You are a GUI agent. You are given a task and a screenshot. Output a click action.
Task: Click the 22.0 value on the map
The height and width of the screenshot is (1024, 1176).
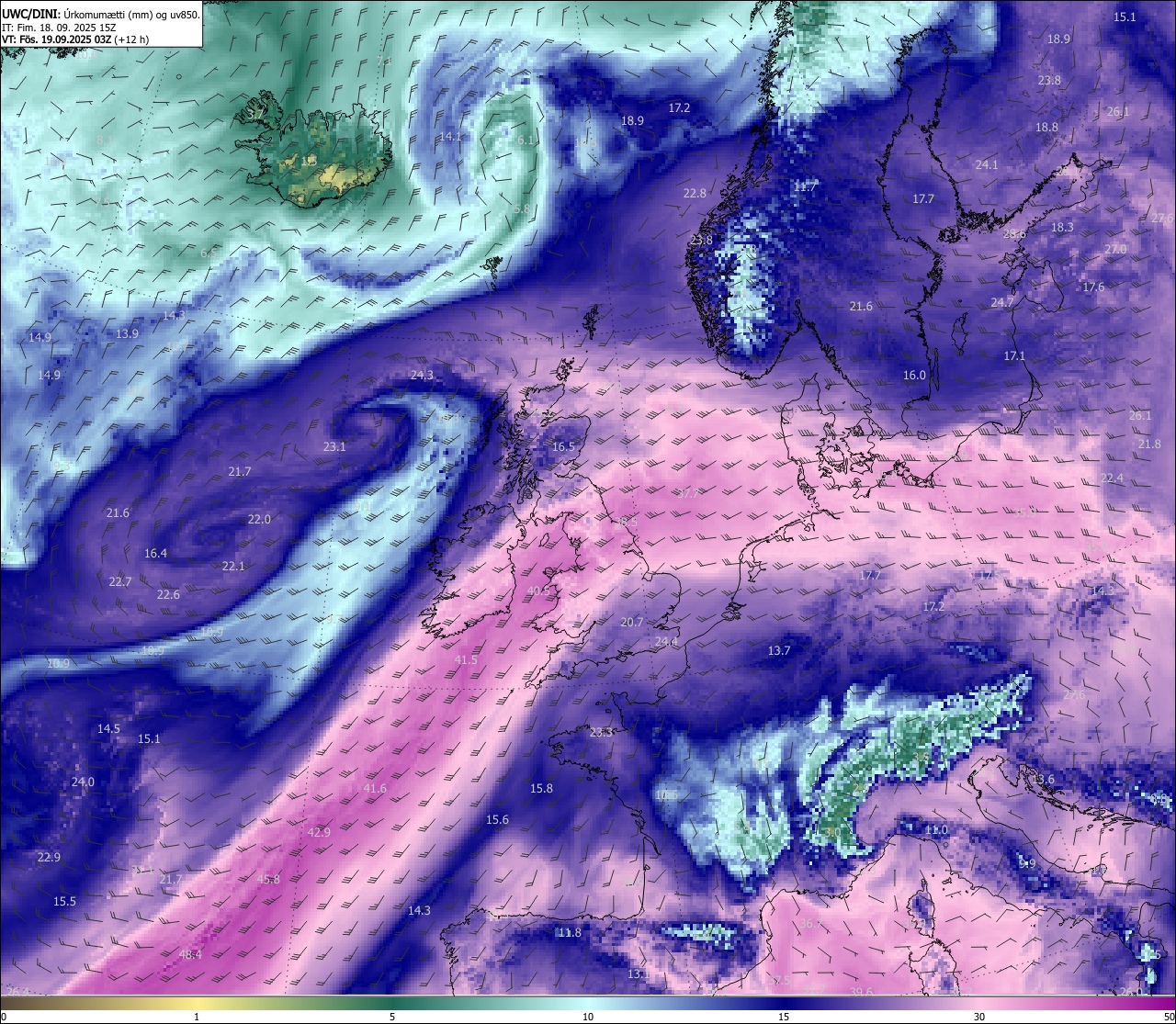coord(259,519)
